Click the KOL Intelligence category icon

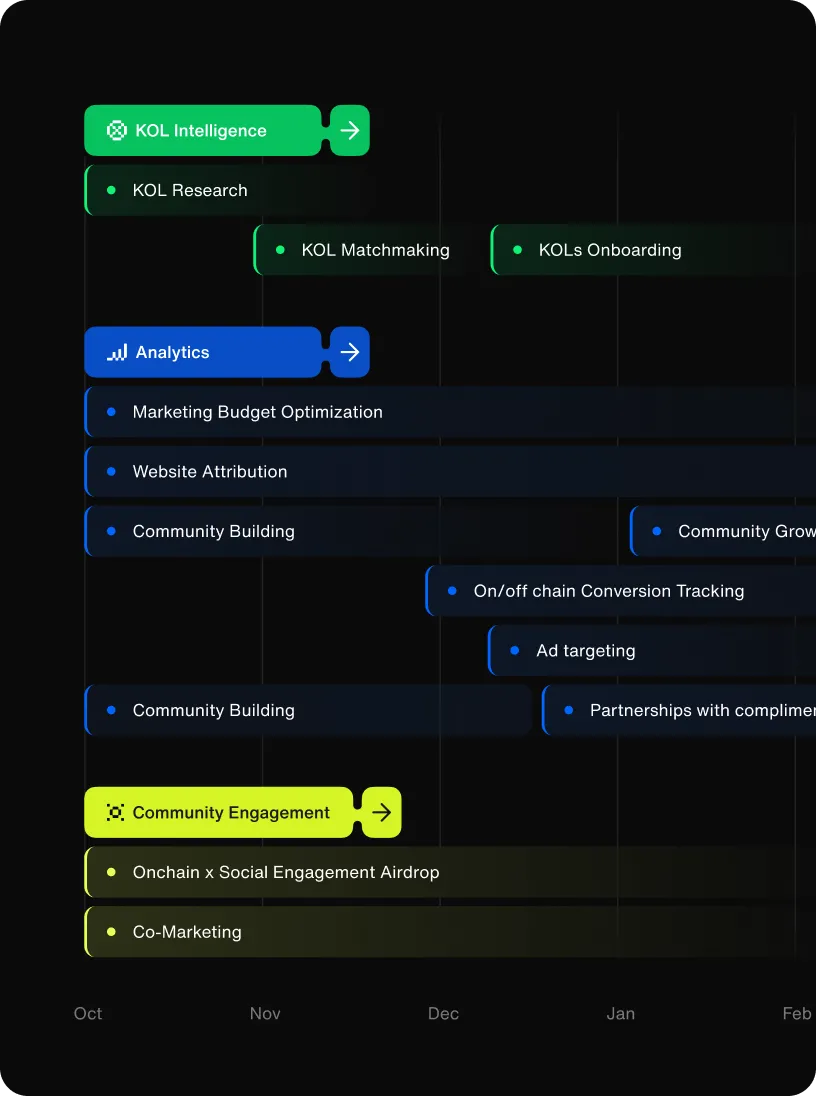(x=116, y=130)
